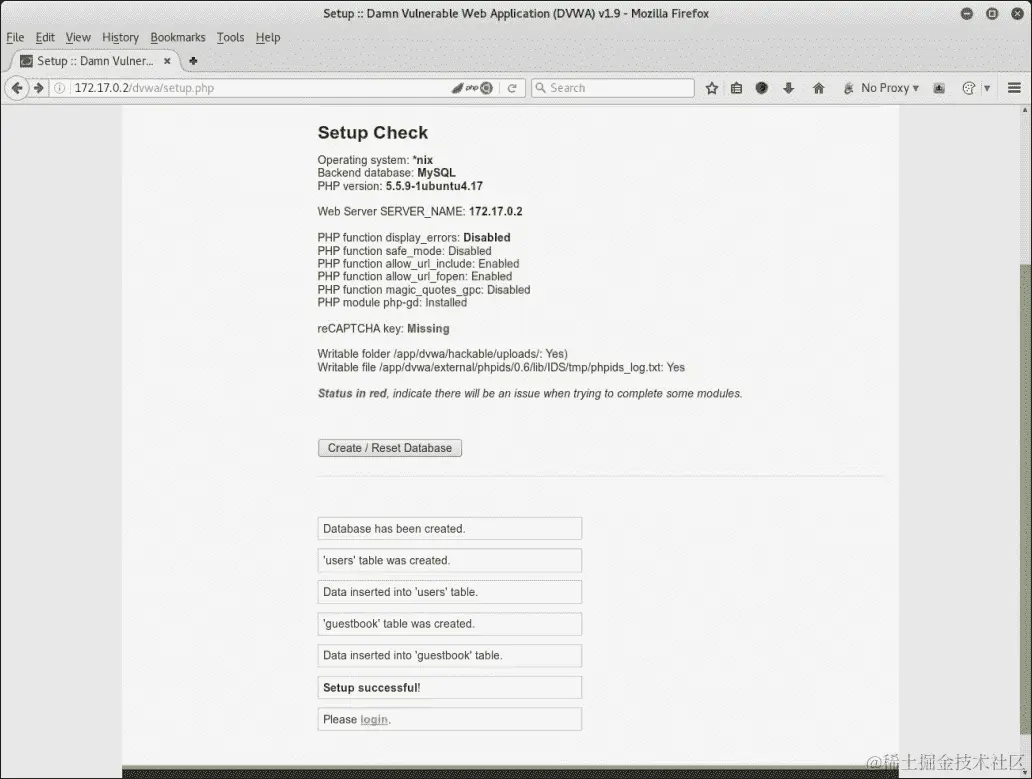The image size is (1032, 779).
Task: Close the Firefox window
Action: tap(1018, 13)
